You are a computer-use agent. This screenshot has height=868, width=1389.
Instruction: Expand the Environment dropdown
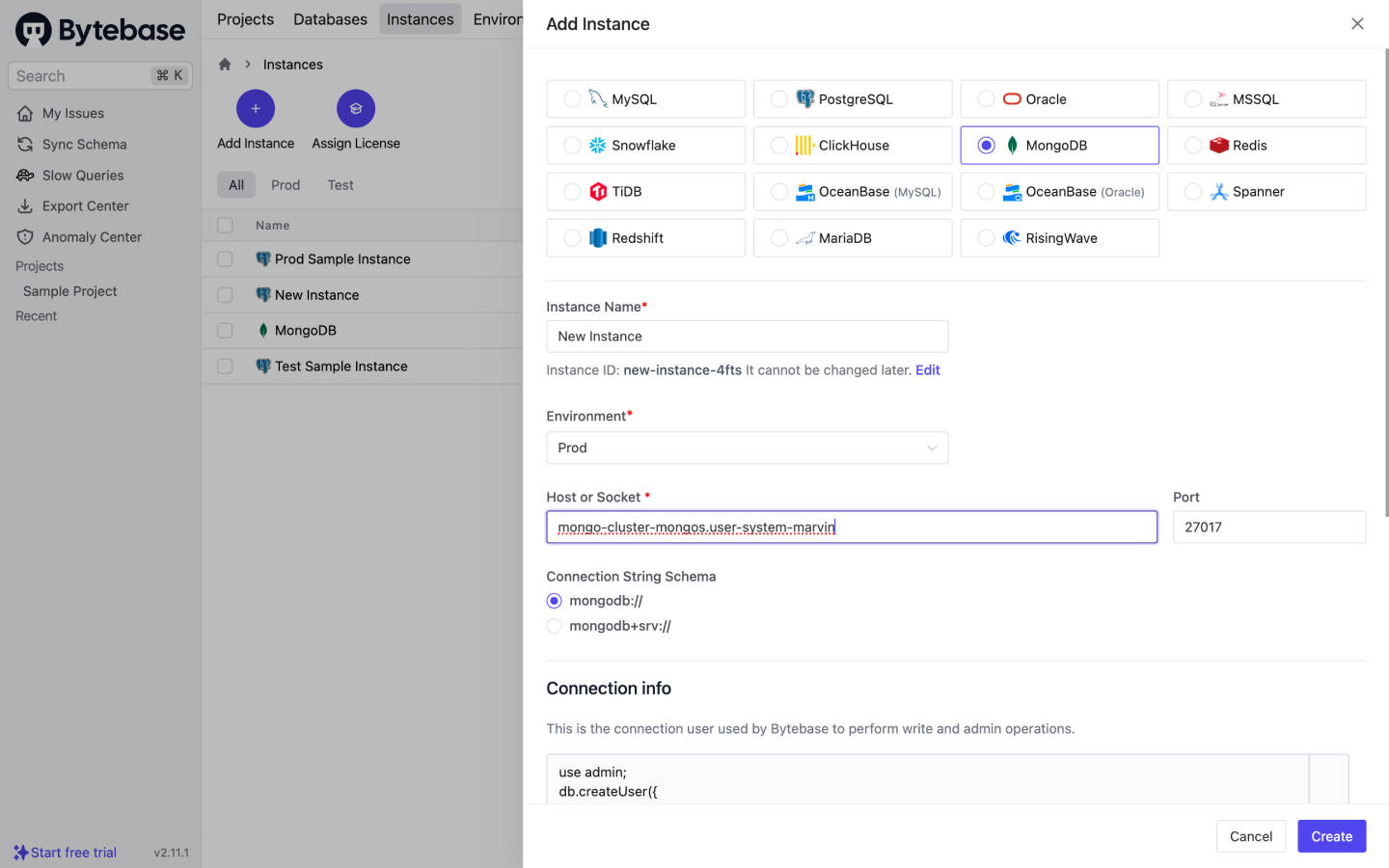747,448
